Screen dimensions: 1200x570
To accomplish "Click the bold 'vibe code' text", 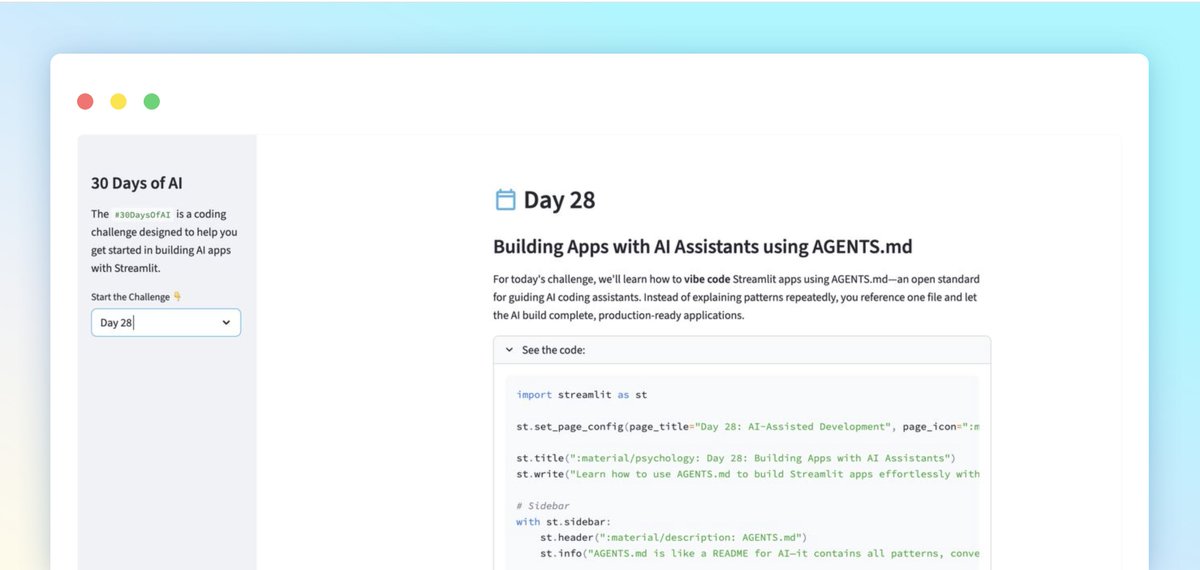I will 707,279.
